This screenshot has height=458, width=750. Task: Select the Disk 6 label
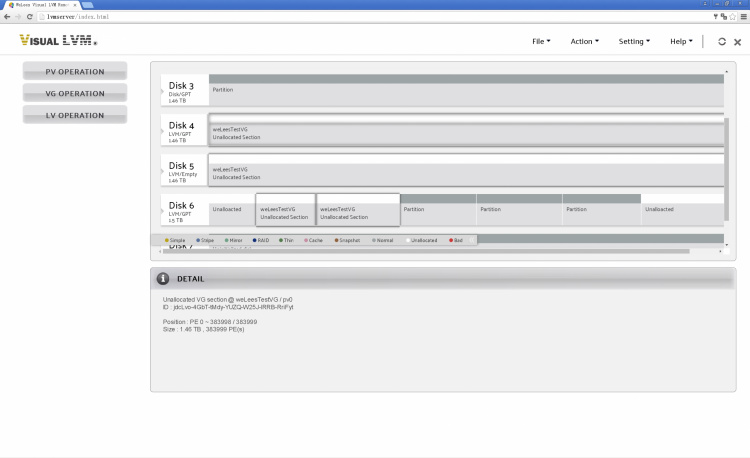182,206
